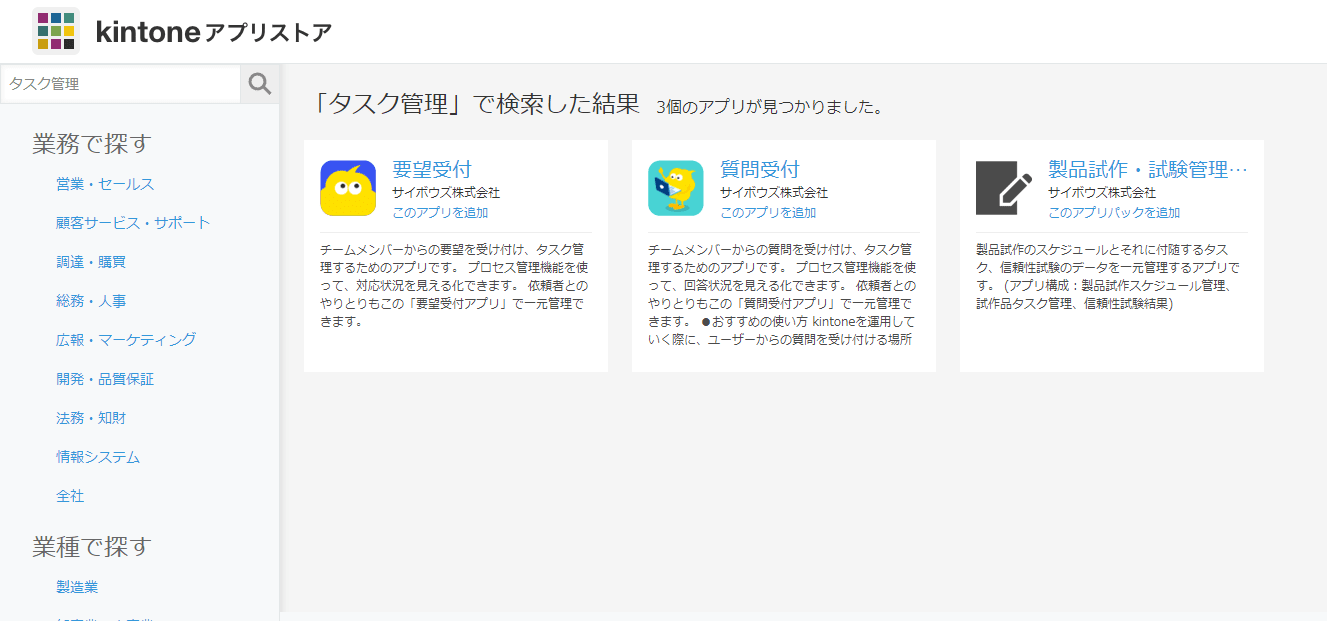Click このアプリパックを追加 for 製品試作・試験管理
The width and height of the screenshot is (1327, 621).
[x=1114, y=212]
